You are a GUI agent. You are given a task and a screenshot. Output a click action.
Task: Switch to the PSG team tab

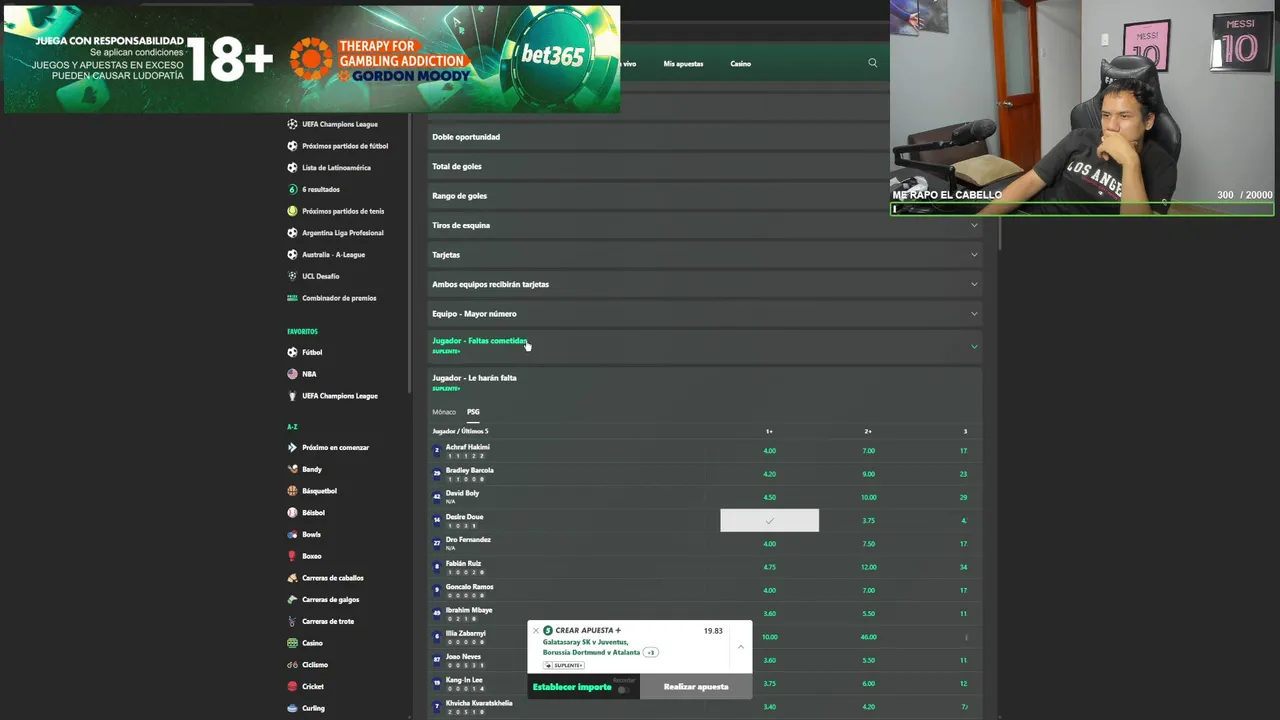point(473,412)
